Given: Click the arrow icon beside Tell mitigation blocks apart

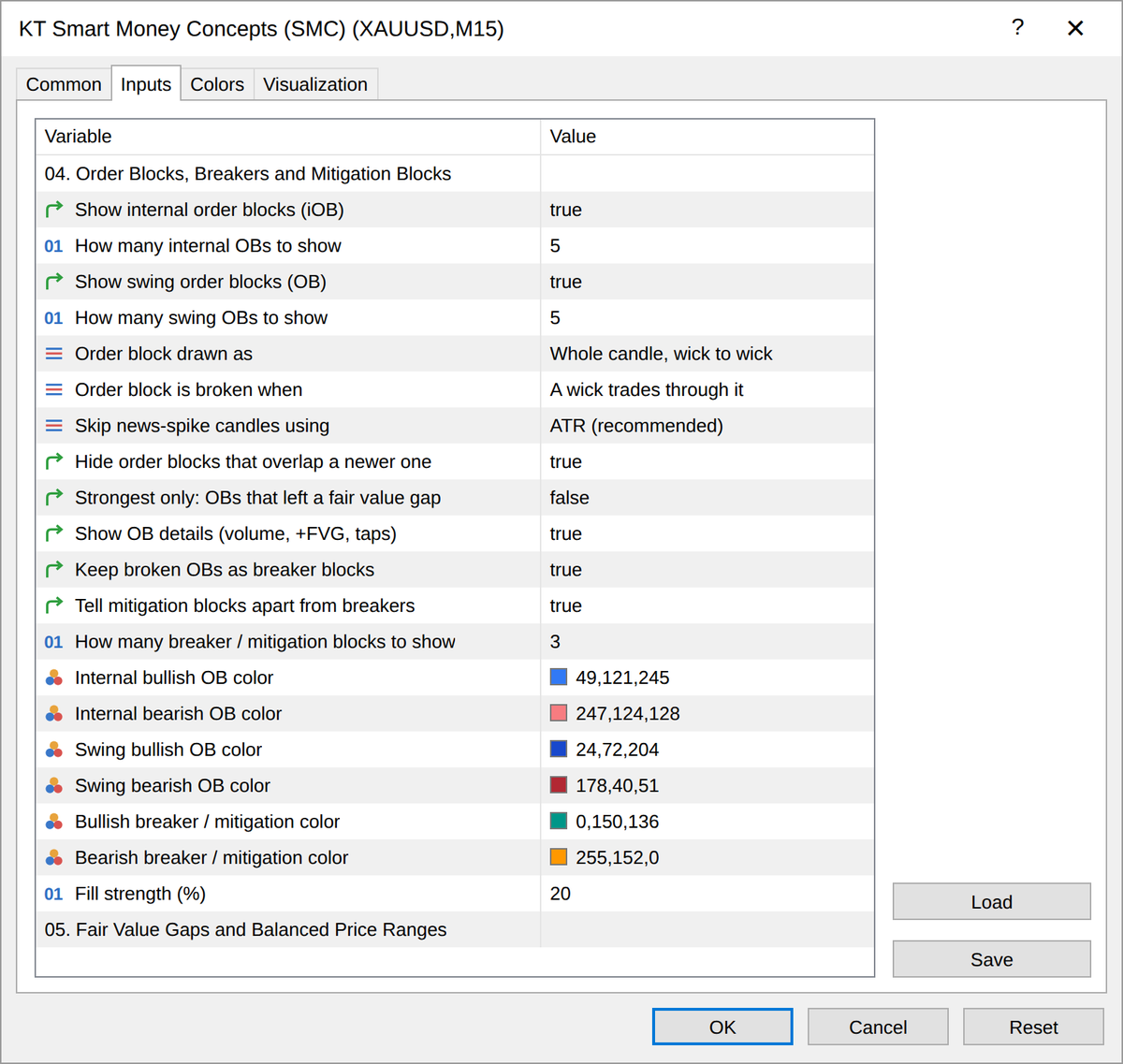Looking at the screenshot, I should [54, 605].
